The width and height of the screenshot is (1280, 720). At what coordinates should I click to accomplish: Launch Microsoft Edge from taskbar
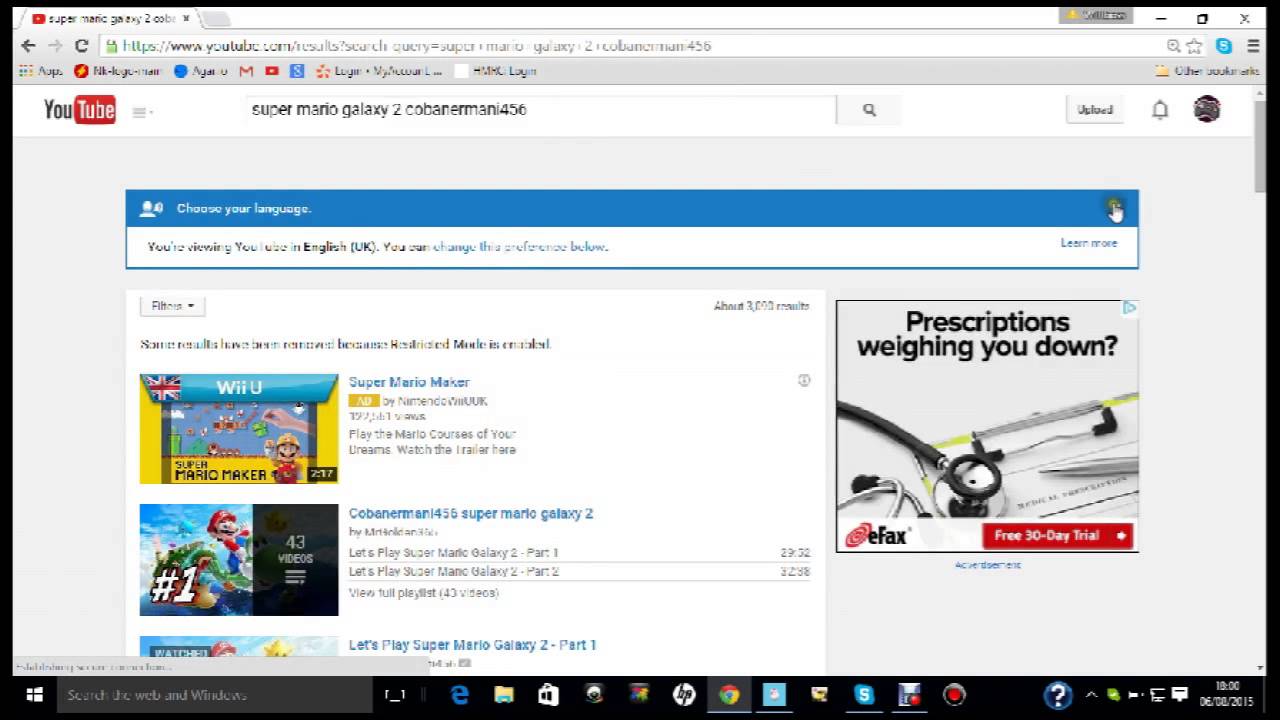tap(460, 695)
